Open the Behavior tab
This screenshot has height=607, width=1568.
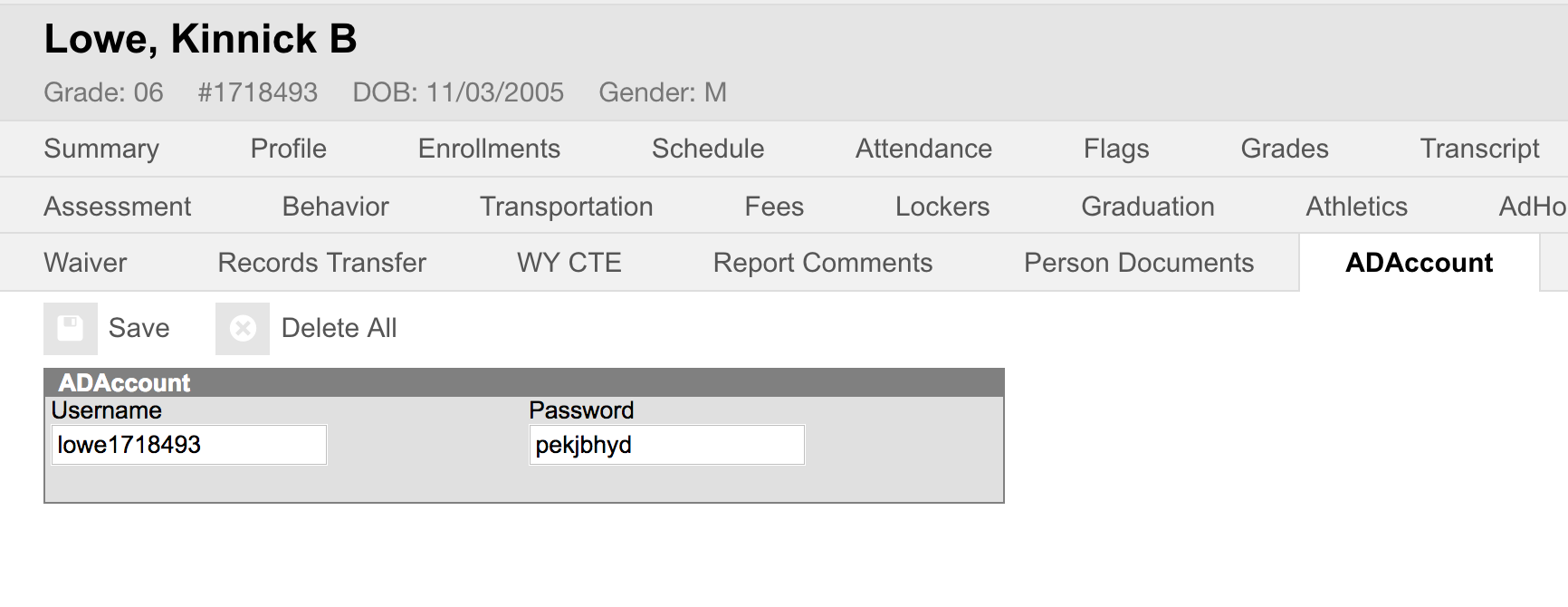coord(335,207)
